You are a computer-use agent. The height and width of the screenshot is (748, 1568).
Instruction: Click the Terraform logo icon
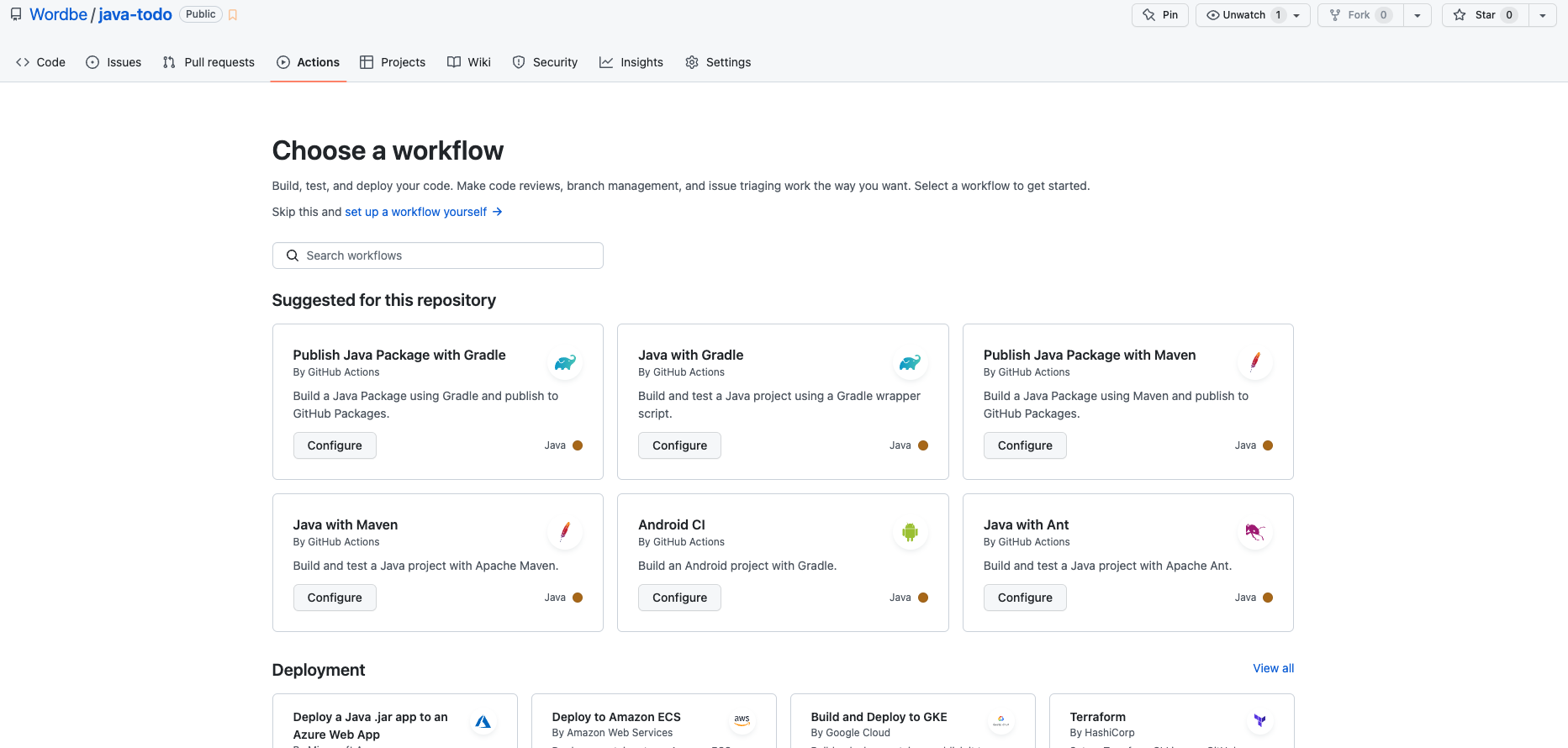click(x=1259, y=720)
